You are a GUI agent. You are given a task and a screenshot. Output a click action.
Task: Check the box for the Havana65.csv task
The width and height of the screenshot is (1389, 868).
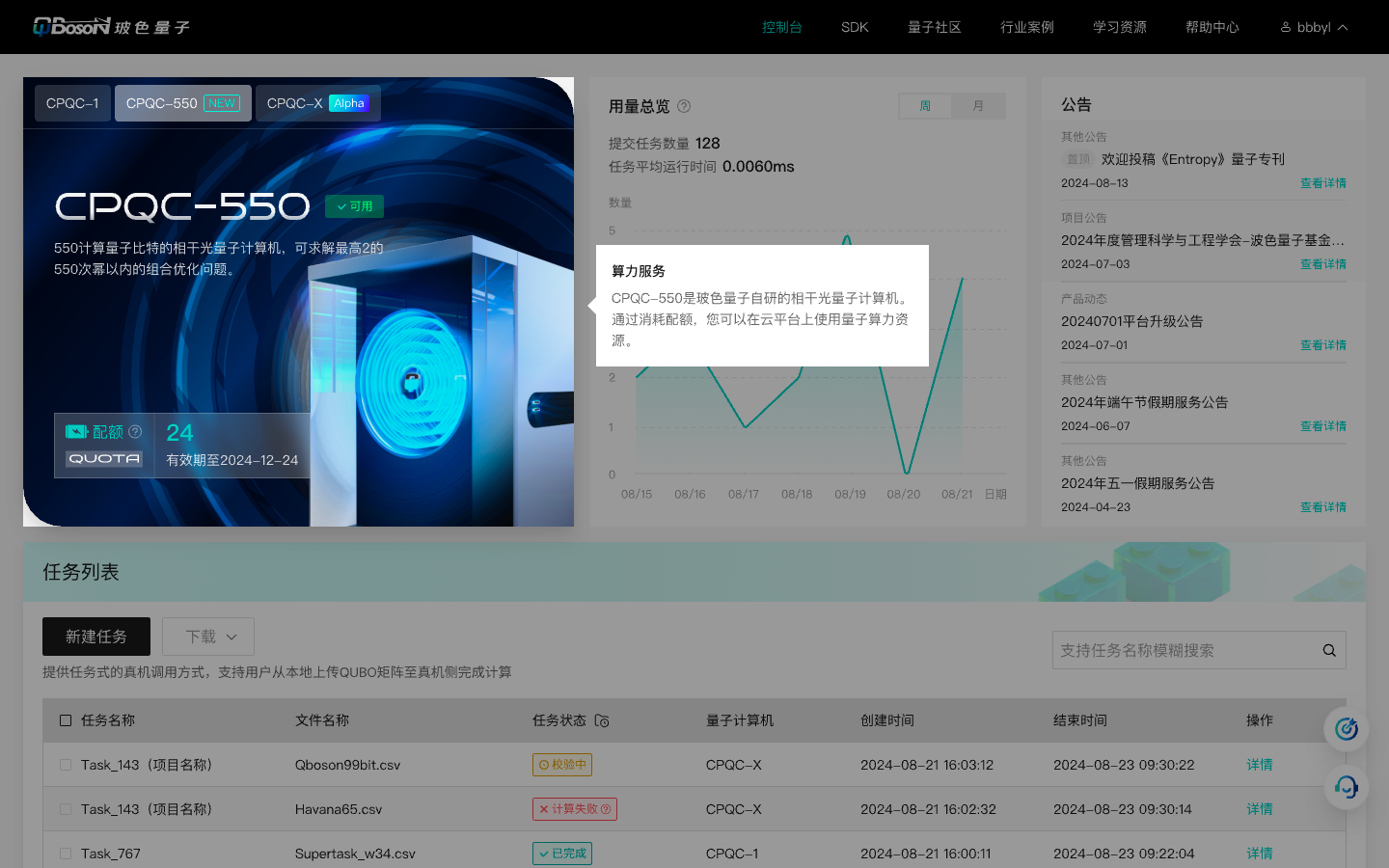(66, 809)
